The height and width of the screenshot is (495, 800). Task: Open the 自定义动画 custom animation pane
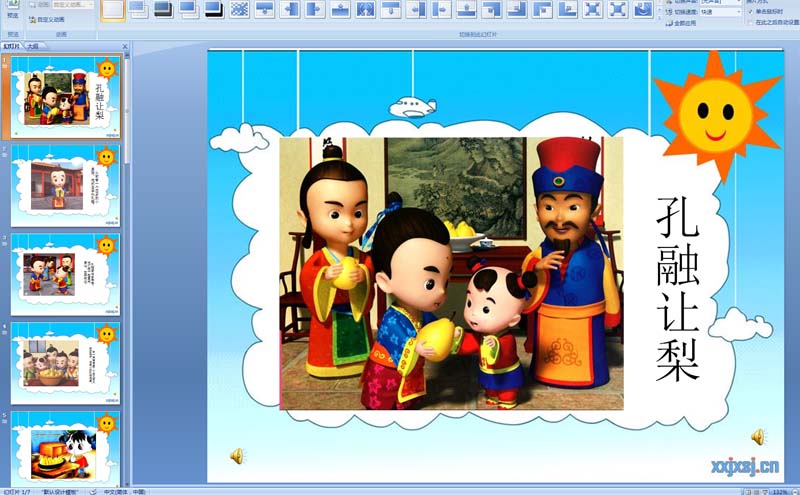47,19
